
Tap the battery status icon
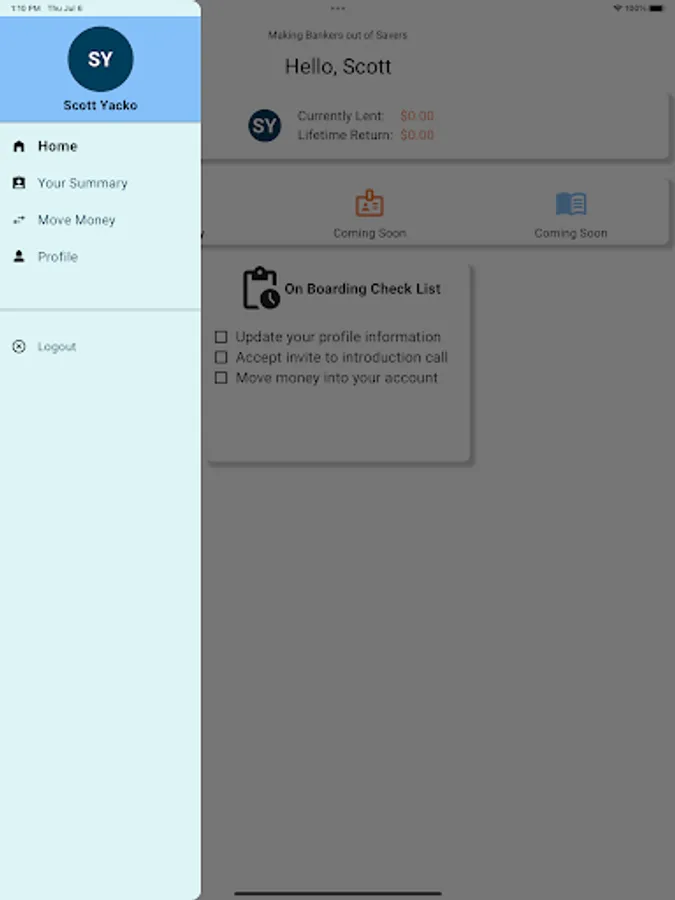657,8
